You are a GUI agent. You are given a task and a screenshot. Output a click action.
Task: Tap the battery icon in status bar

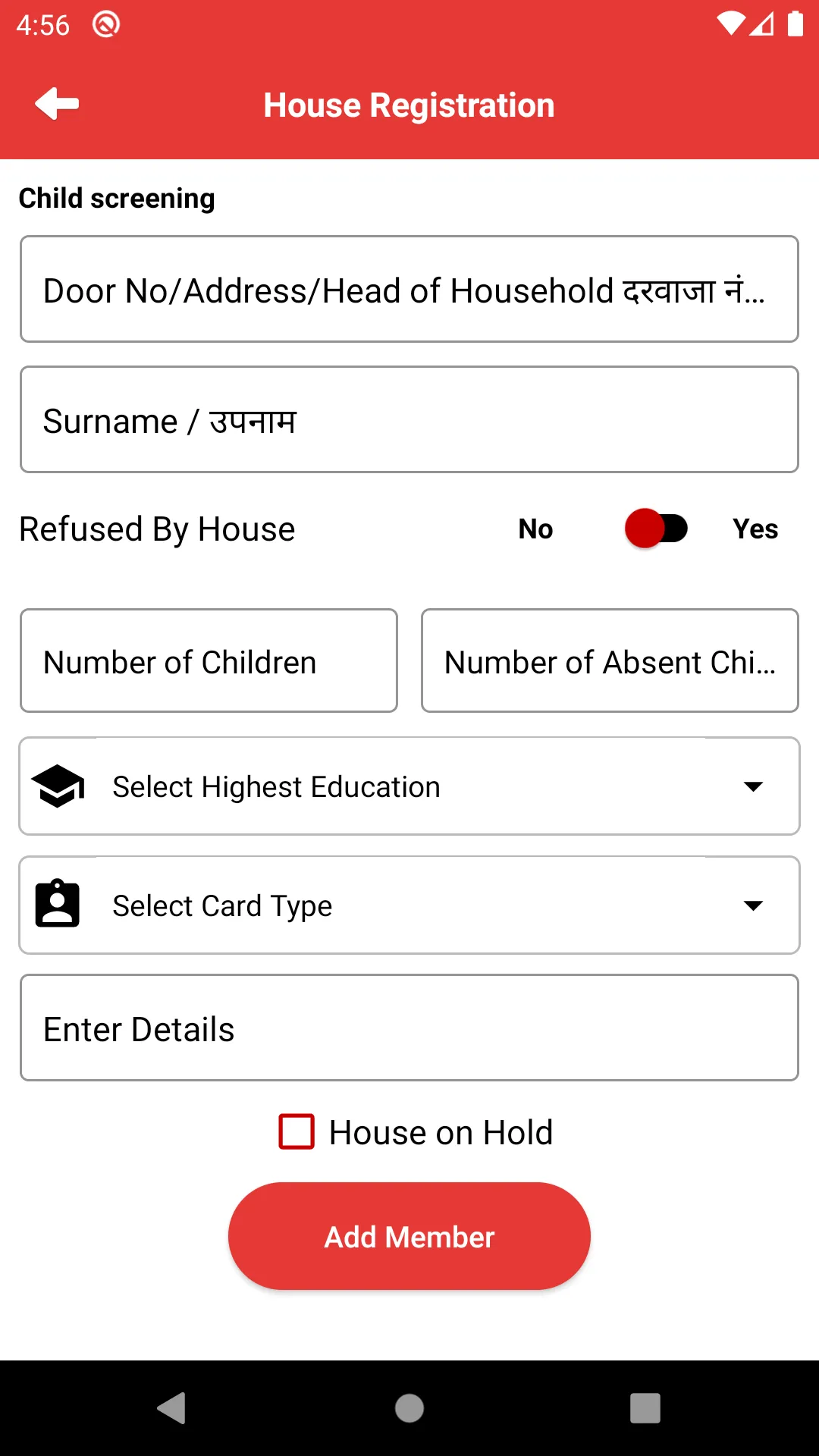click(795, 24)
